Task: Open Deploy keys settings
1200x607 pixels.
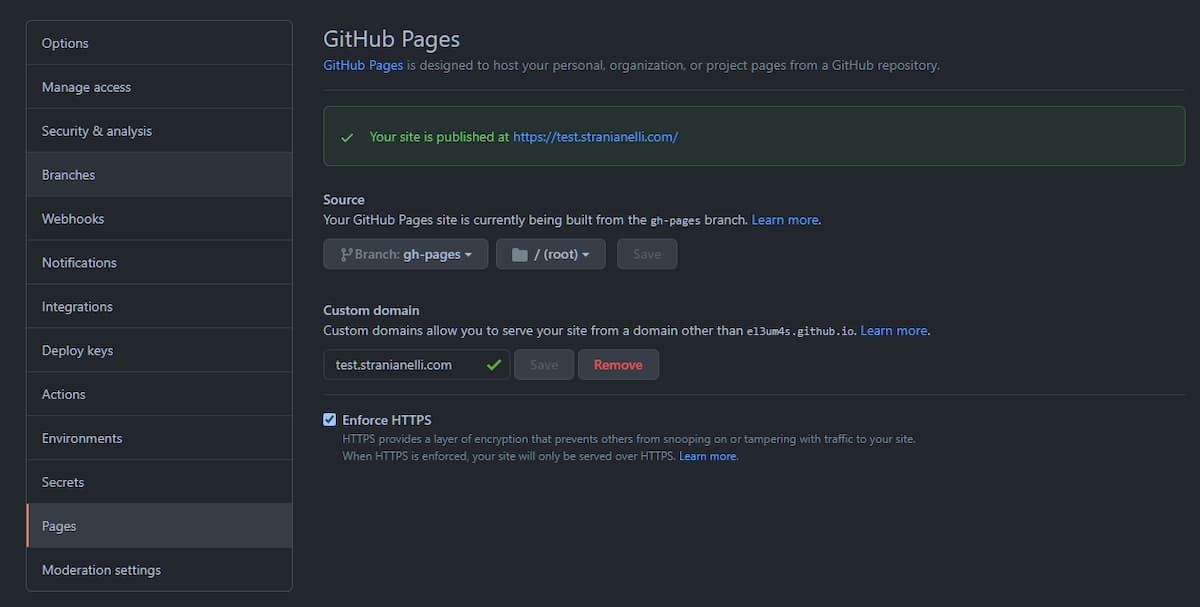Action: pyautogui.click(x=159, y=351)
